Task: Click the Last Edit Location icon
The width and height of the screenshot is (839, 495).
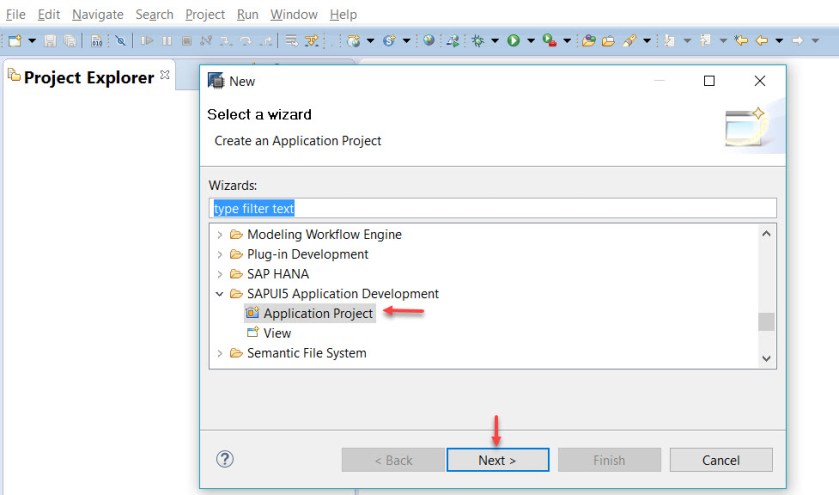Action: click(x=741, y=41)
